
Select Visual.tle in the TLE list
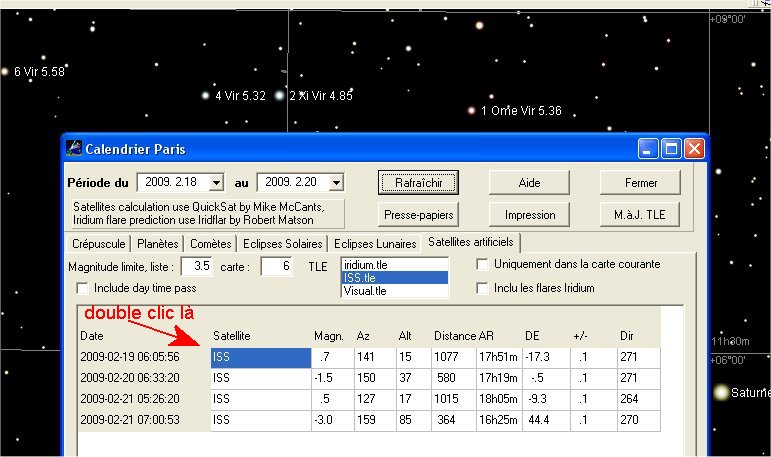click(394, 291)
